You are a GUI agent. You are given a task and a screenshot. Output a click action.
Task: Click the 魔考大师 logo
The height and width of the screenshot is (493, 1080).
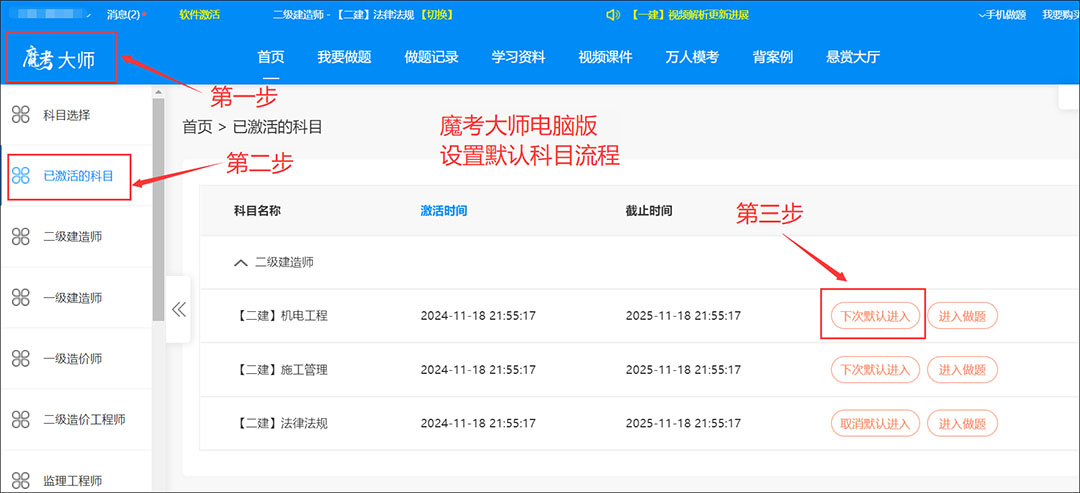58,59
